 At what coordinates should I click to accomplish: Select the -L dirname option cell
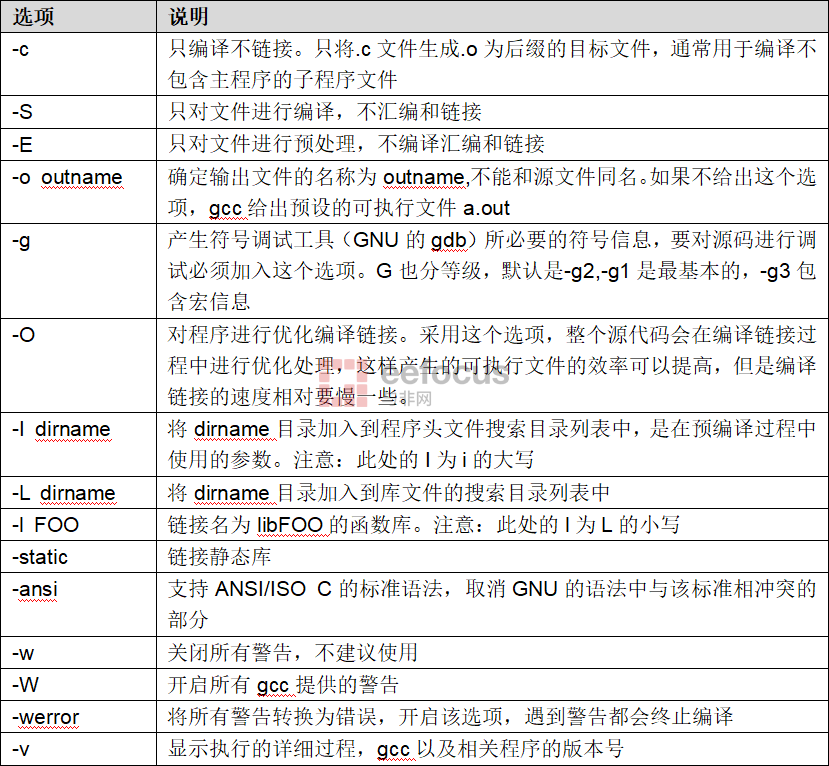78,493
